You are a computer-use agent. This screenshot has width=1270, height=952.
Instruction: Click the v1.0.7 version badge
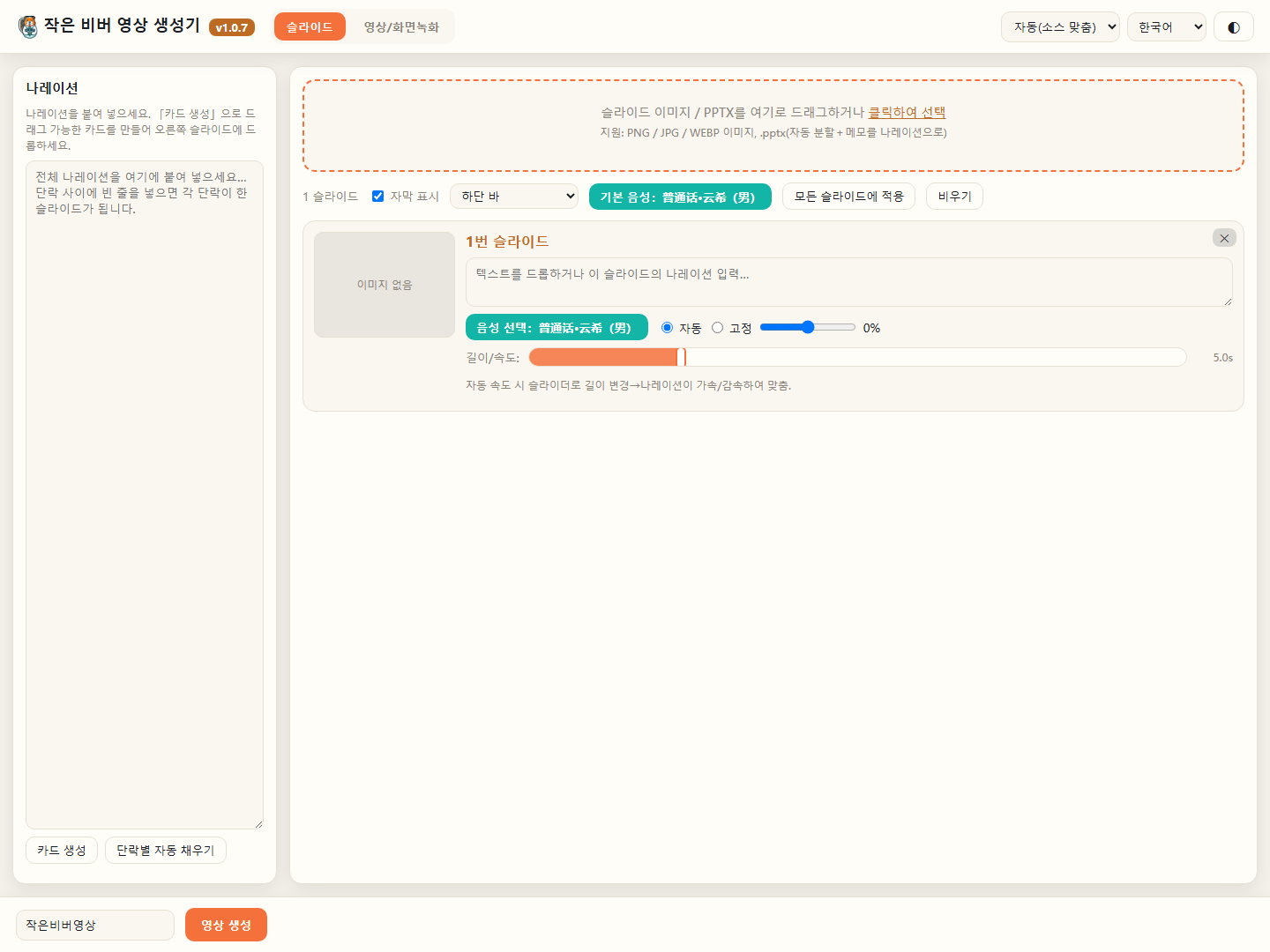point(232,27)
